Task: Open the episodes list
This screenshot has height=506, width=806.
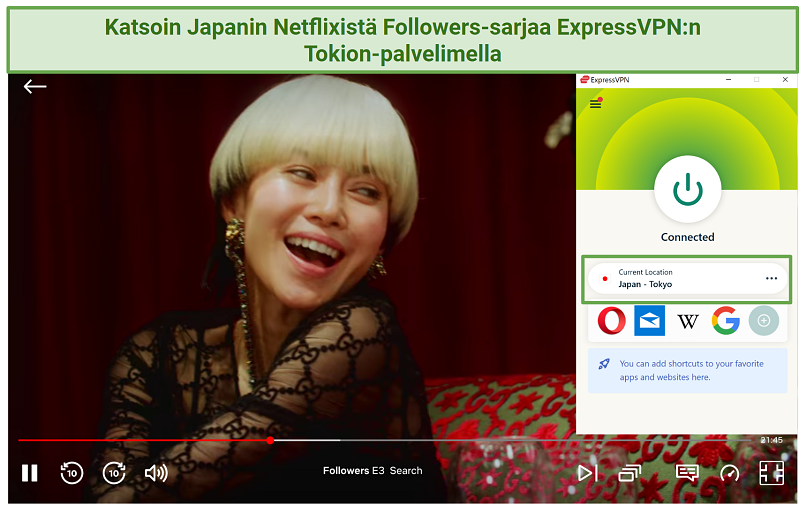Action: click(x=629, y=473)
